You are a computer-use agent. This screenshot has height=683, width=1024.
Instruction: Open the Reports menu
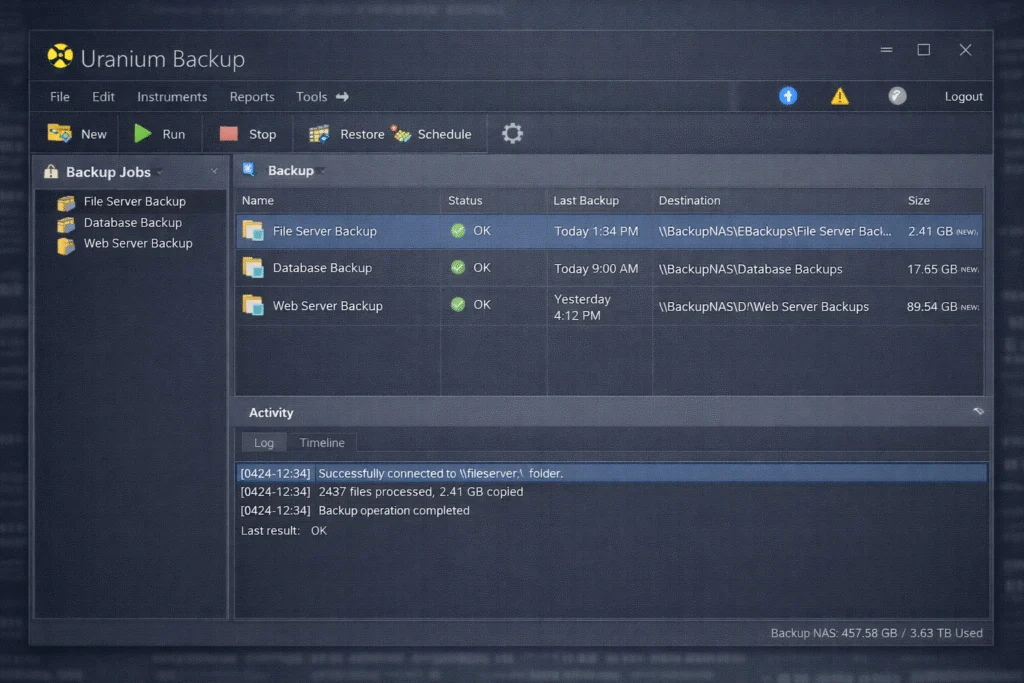[x=252, y=96]
